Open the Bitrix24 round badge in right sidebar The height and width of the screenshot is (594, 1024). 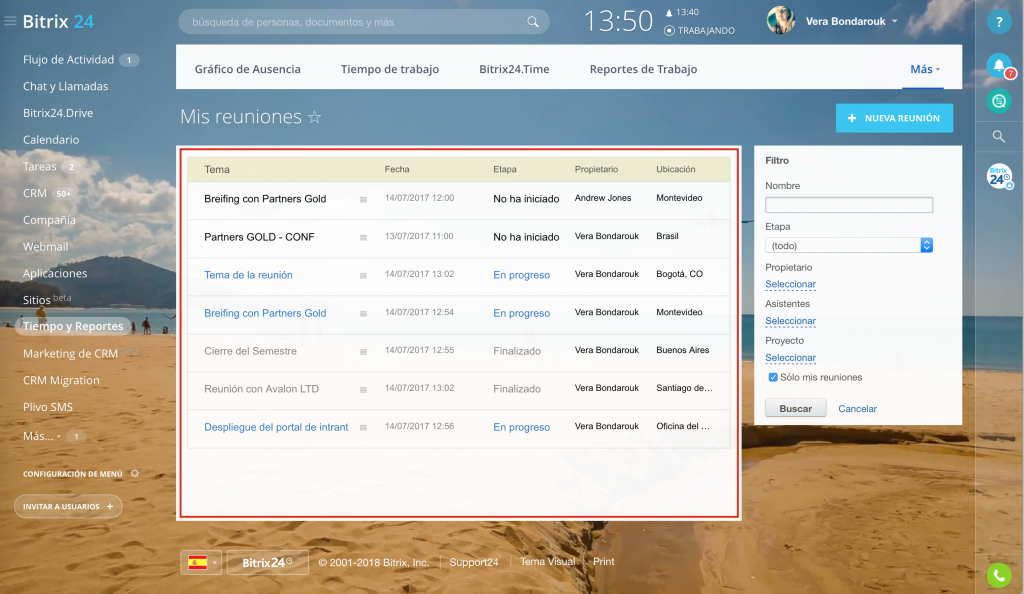(x=999, y=176)
